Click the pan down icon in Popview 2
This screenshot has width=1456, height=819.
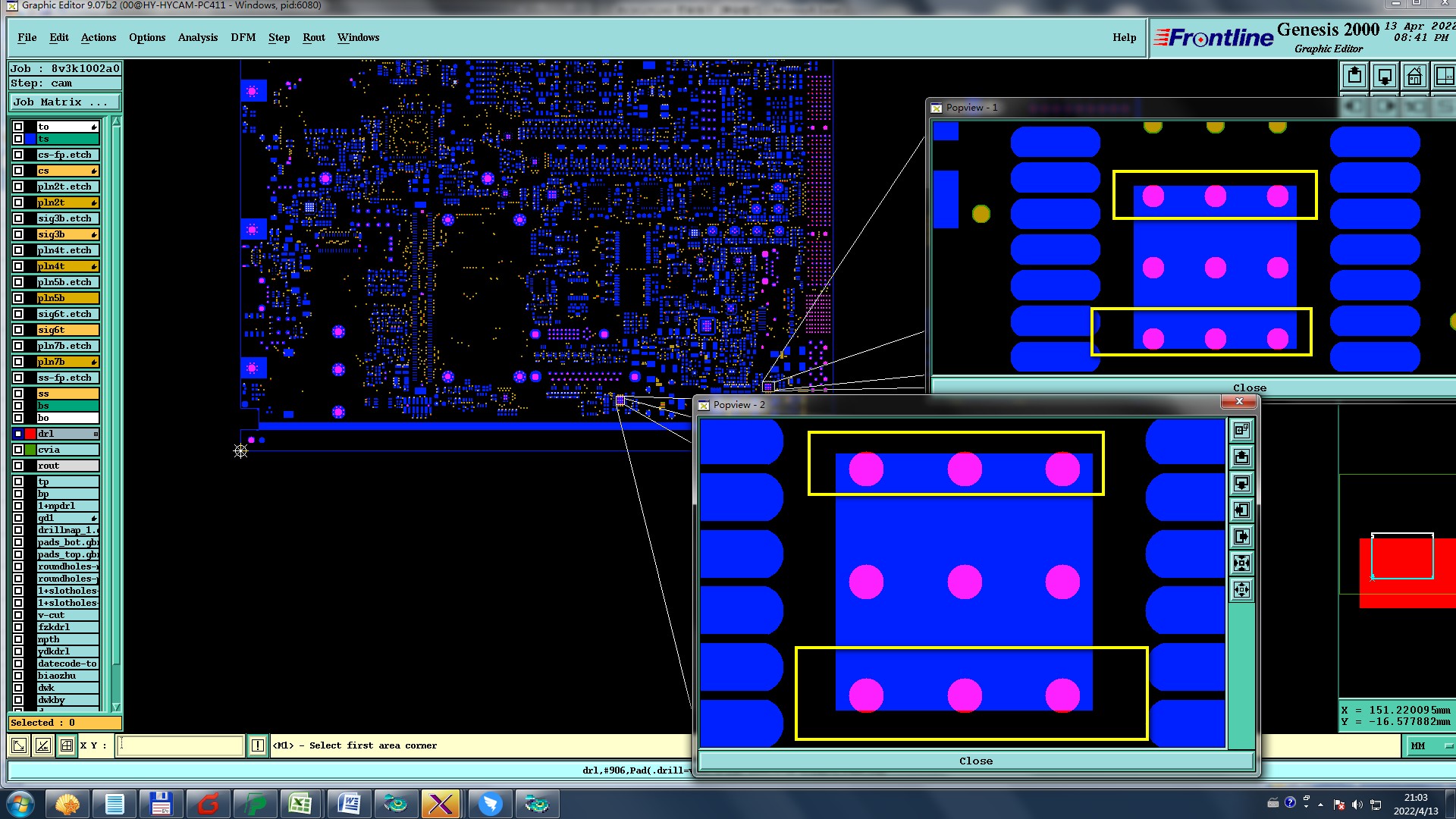click(1241, 484)
